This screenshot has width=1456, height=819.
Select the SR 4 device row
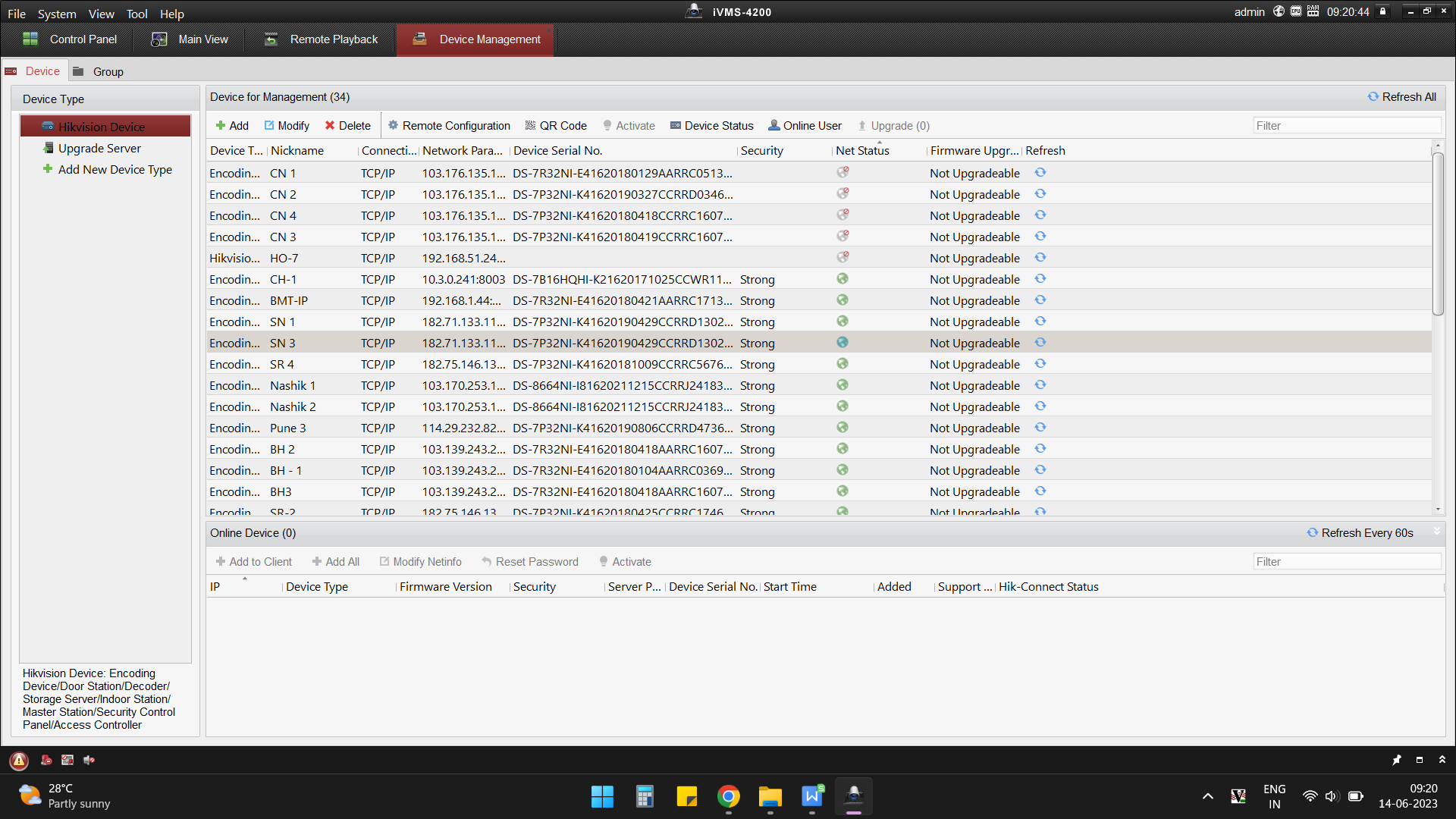(819, 364)
